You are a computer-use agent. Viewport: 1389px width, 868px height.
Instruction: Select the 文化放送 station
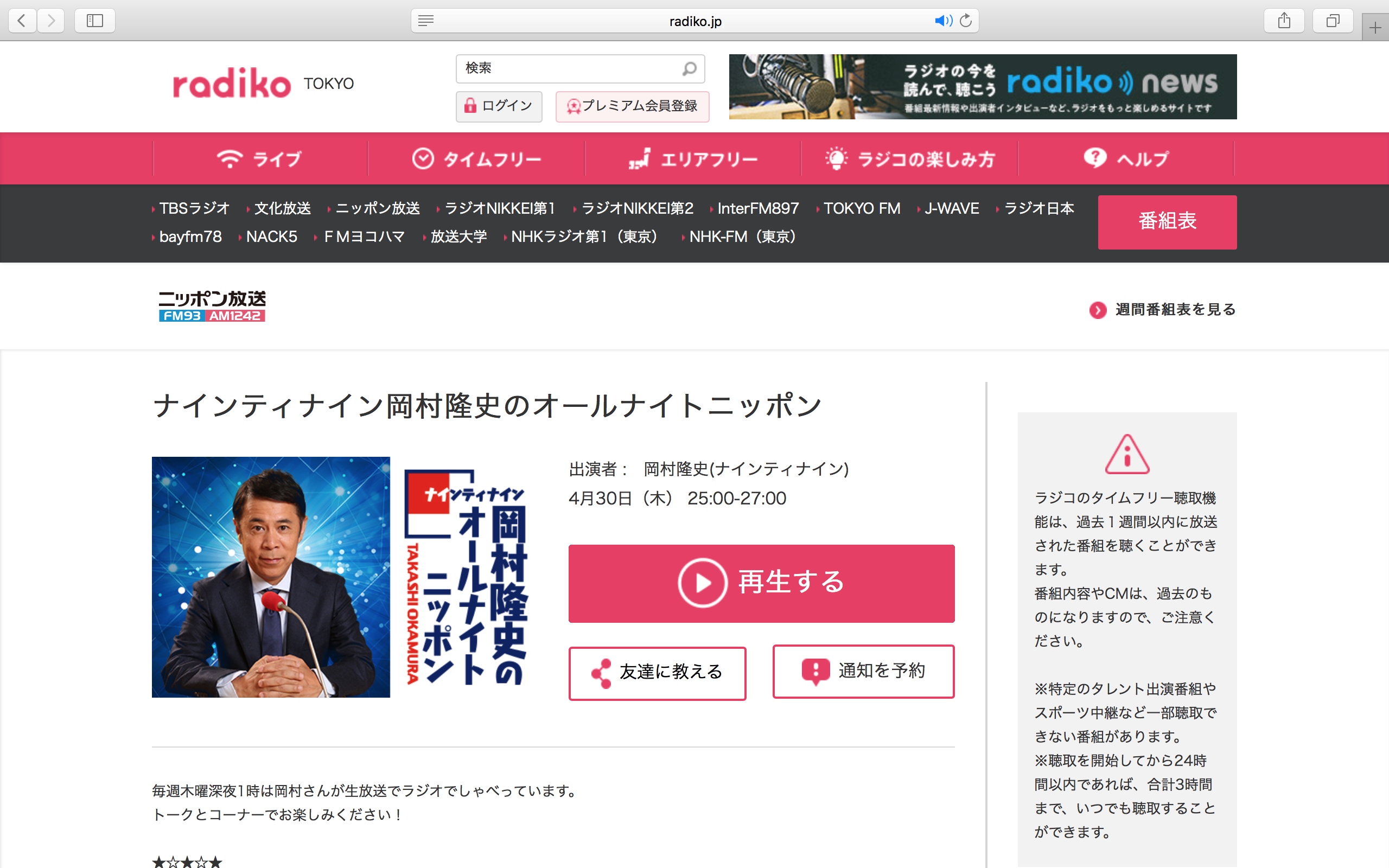tap(282, 208)
